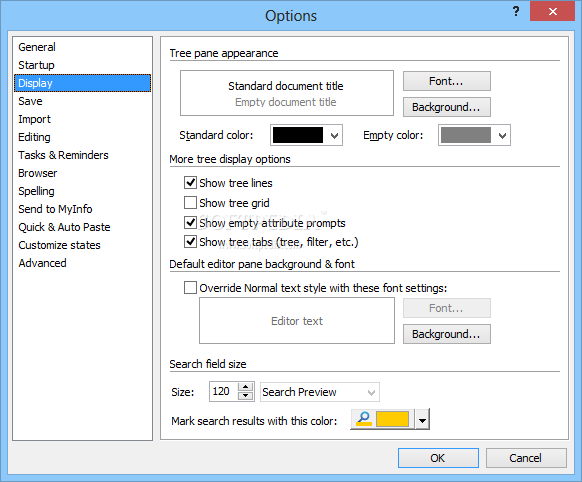The width and height of the screenshot is (582, 482).
Task: Increase search field size with up arrow
Action: [x=245, y=387]
